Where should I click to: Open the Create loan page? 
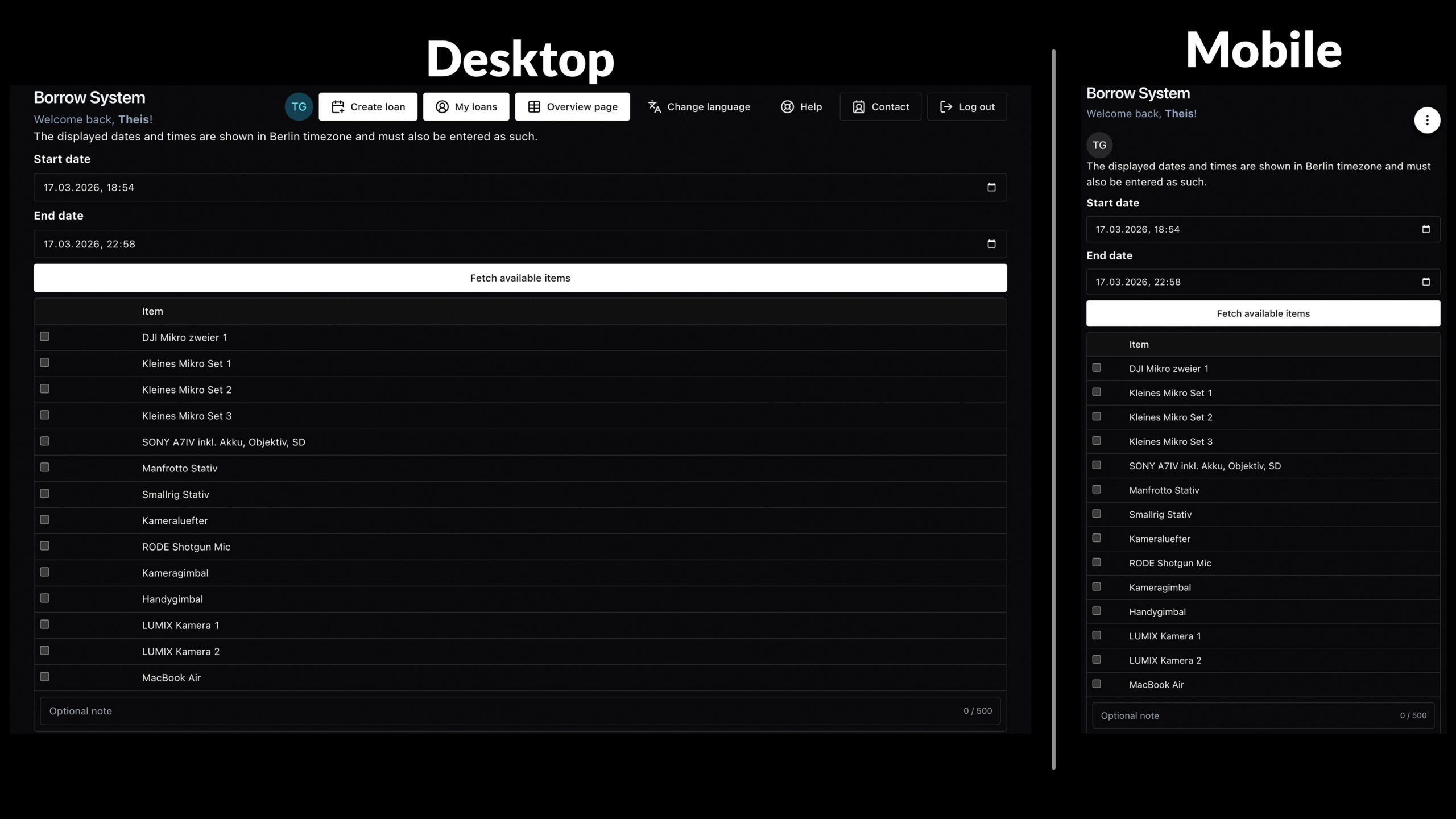click(368, 107)
